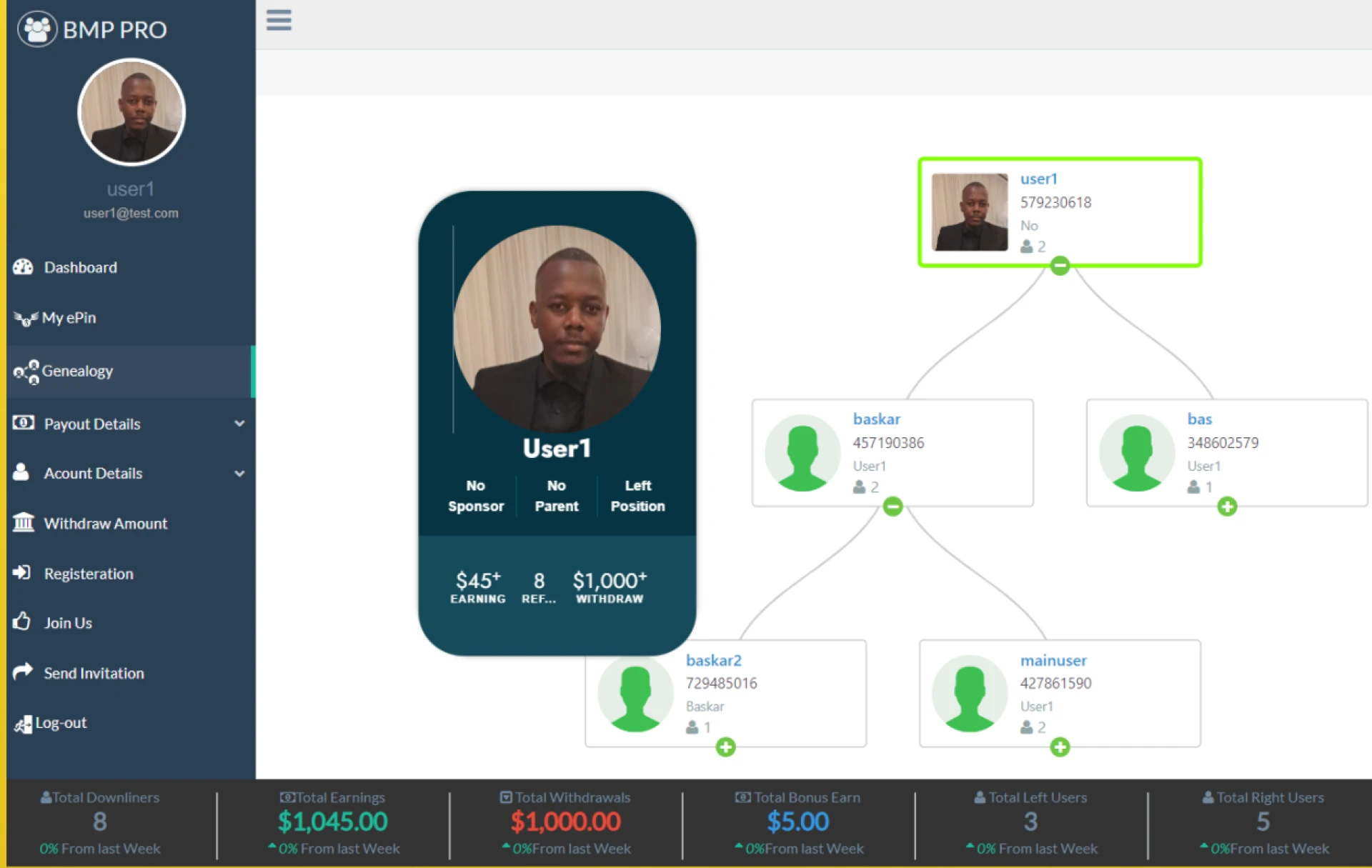The width and height of the screenshot is (1372, 868).
Task: Click the Join Us thumbs-up icon
Action: tap(24, 622)
